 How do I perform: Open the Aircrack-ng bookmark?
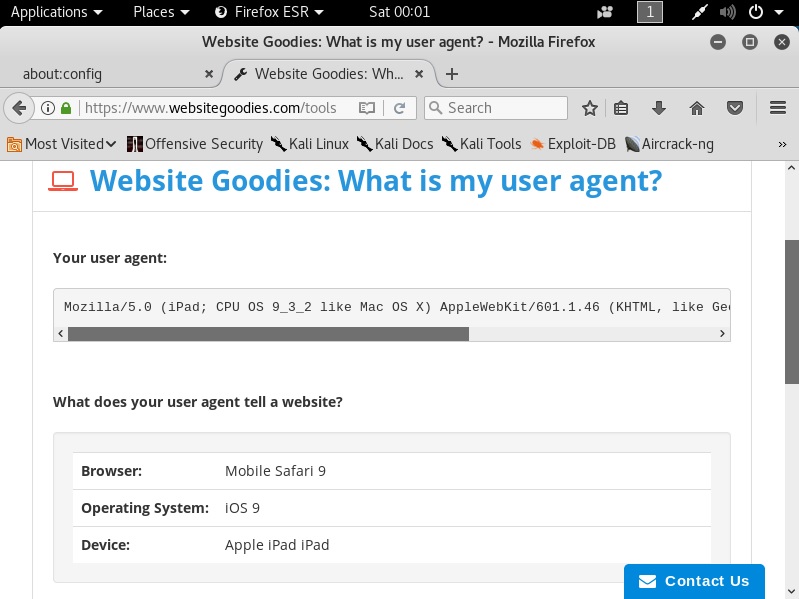pyautogui.click(x=669, y=144)
